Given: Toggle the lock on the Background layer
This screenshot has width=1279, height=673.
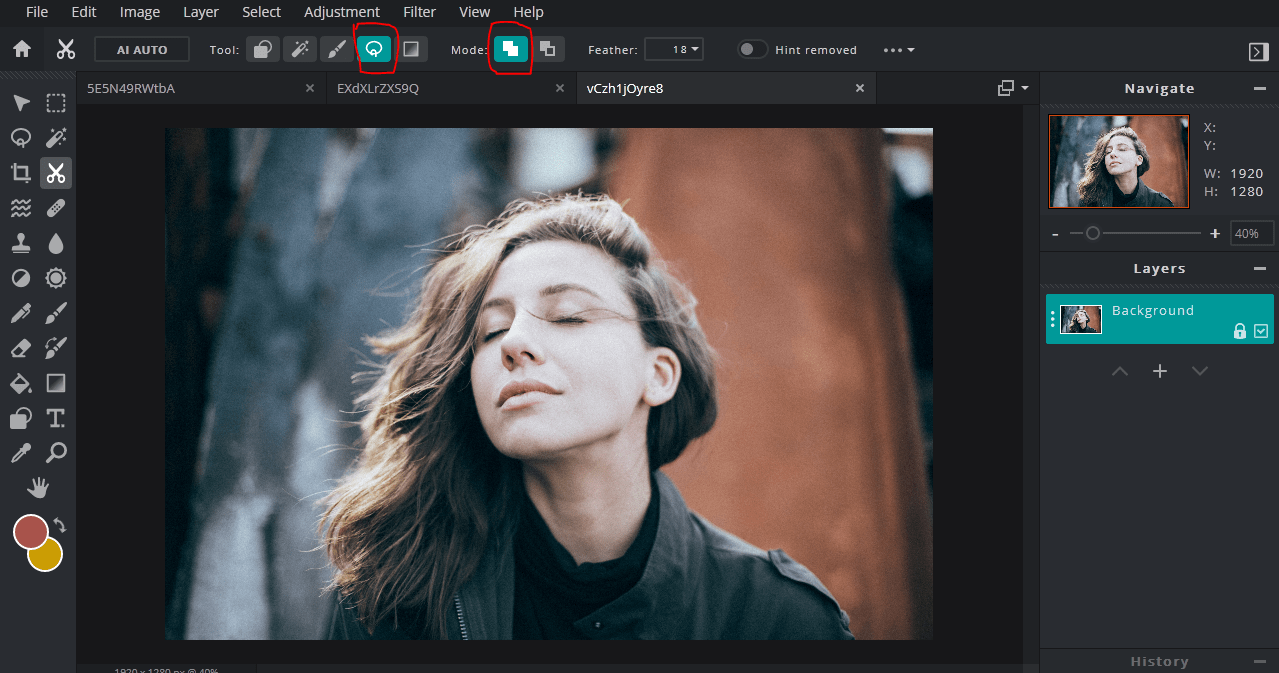Looking at the screenshot, I should click(x=1240, y=331).
